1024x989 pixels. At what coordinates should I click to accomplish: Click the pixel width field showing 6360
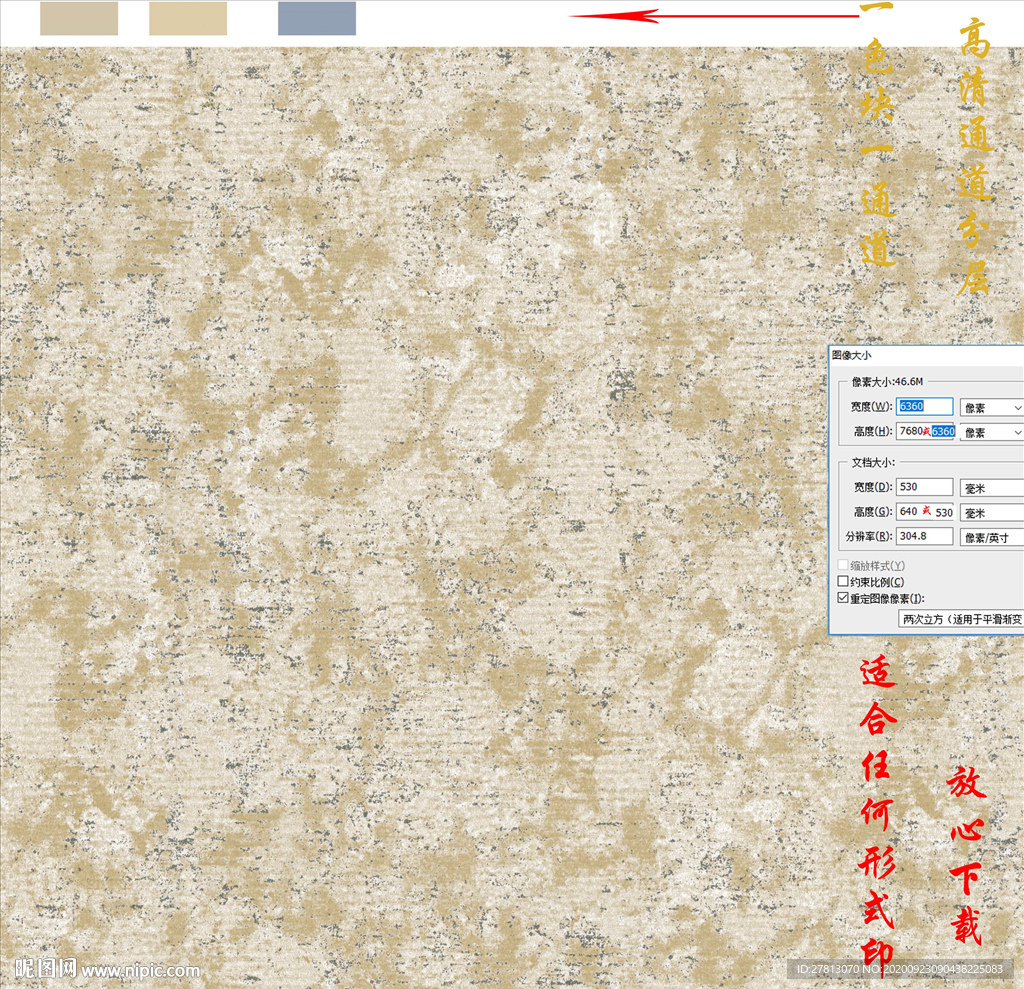924,406
